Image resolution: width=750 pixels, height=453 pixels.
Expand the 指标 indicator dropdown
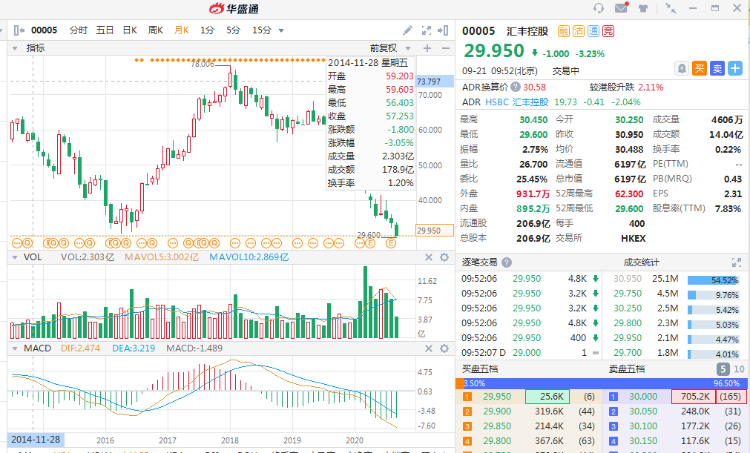14,47
